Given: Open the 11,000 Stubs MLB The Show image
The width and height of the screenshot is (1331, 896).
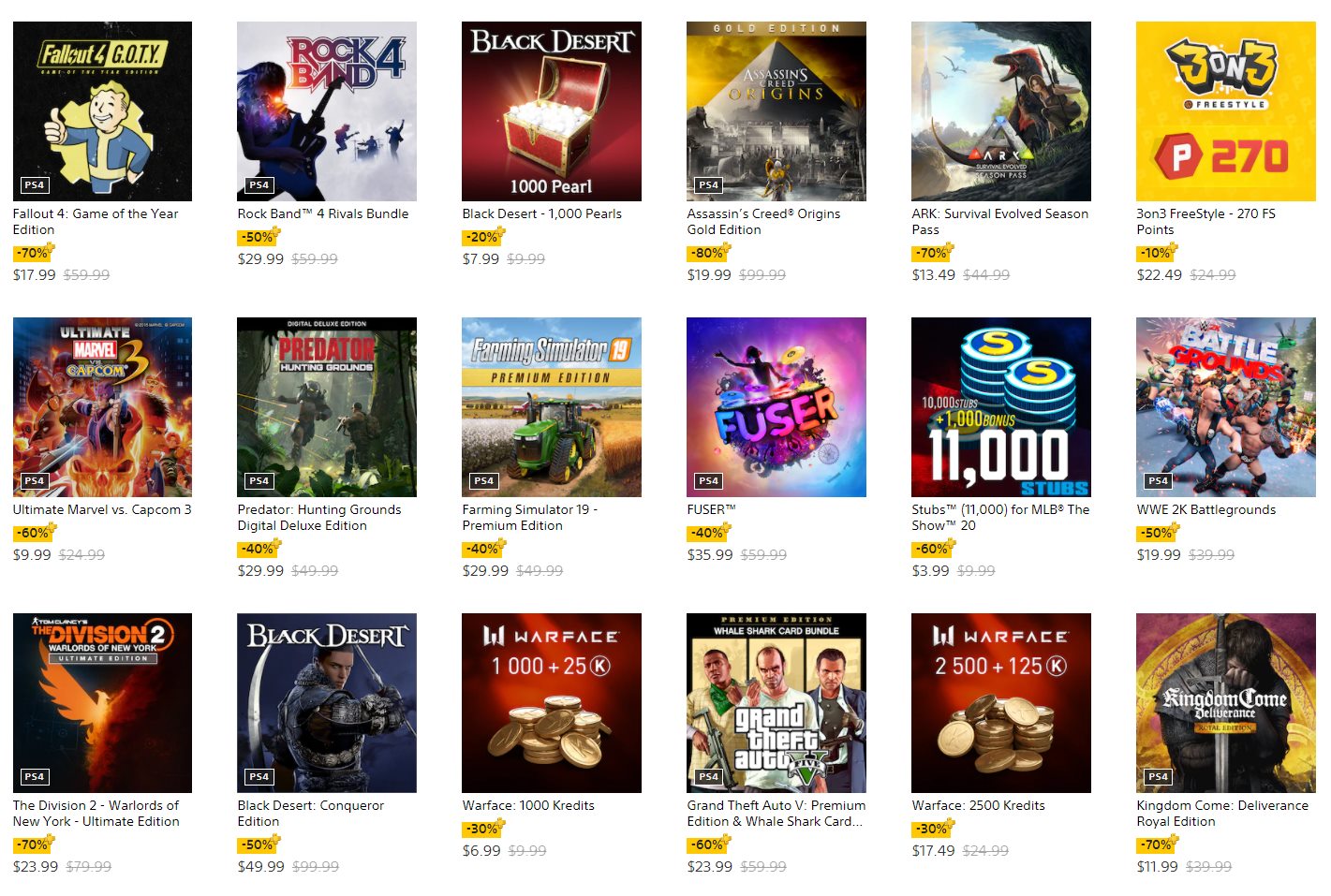Looking at the screenshot, I should point(1001,407).
